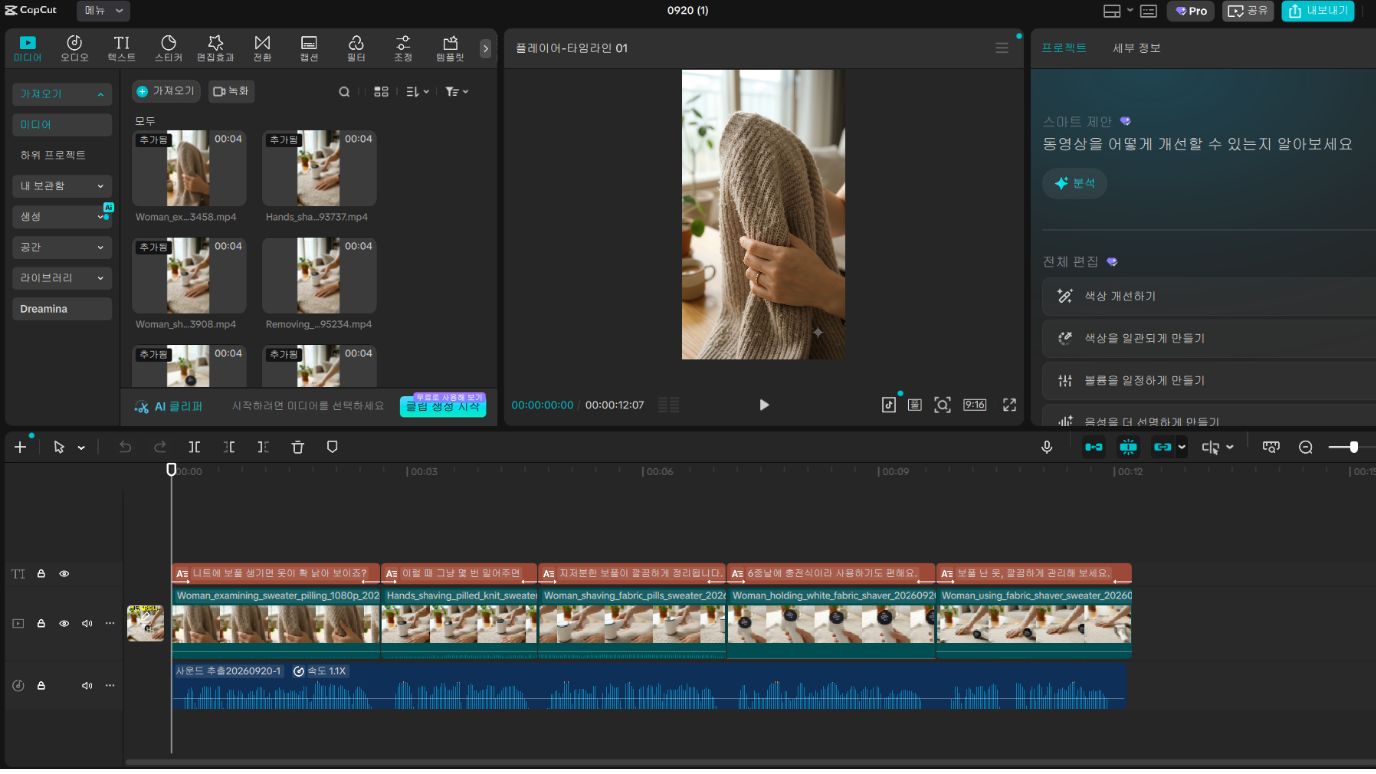Hide the text track with the eye icon

click(x=64, y=574)
